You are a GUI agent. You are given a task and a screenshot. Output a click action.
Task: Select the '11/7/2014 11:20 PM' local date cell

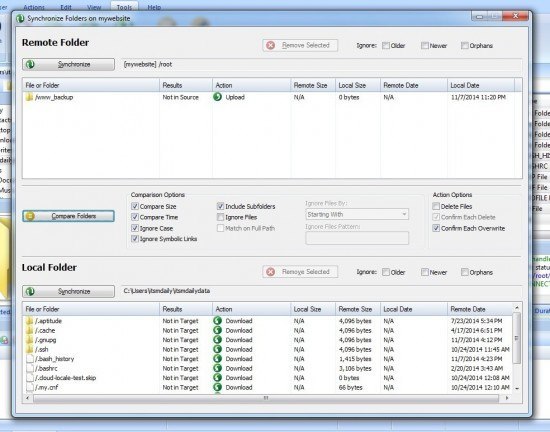[x=478, y=97]
